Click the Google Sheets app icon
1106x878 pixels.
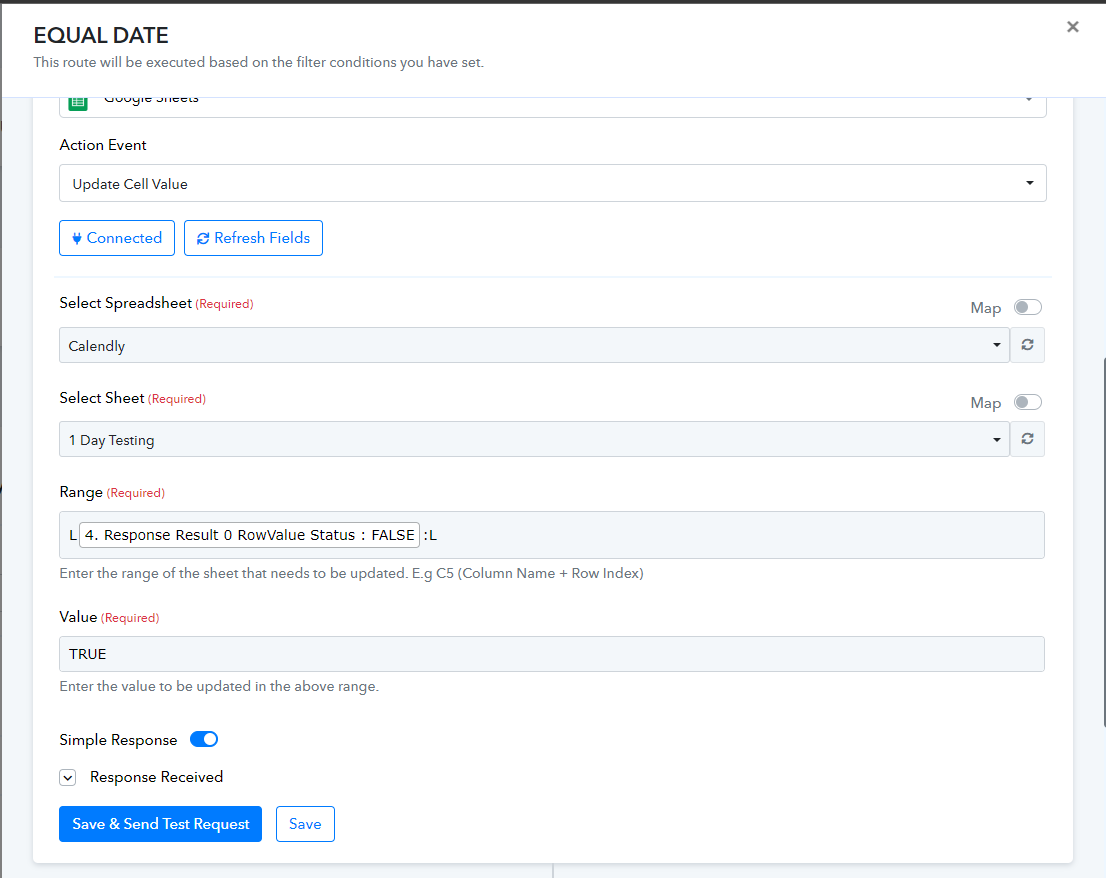click(78, 103)
